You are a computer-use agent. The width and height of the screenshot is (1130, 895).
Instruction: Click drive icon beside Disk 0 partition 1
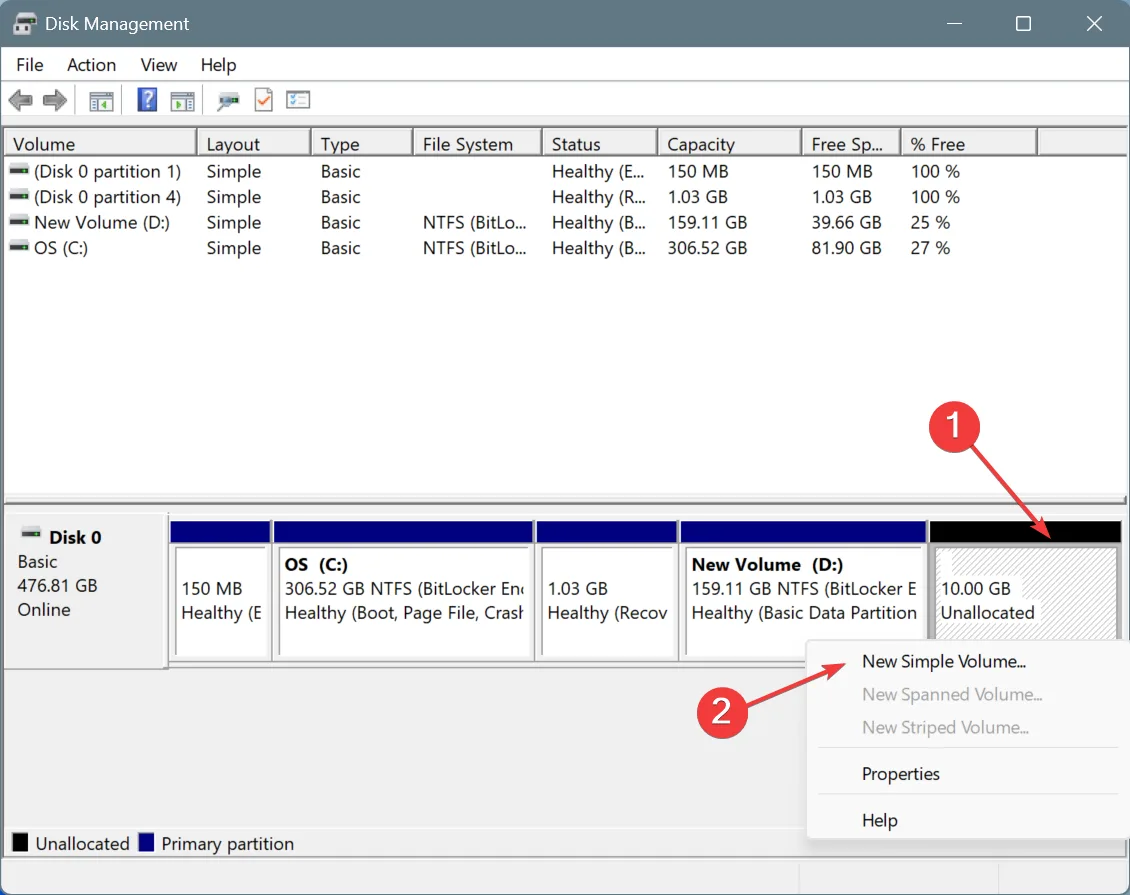click(19, 171)
